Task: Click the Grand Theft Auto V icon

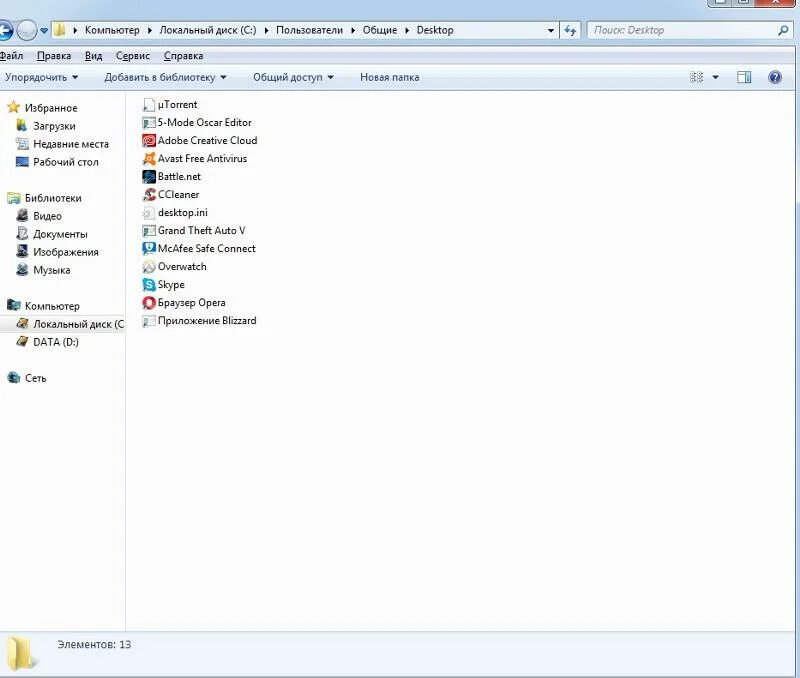Action: [148, 231]
